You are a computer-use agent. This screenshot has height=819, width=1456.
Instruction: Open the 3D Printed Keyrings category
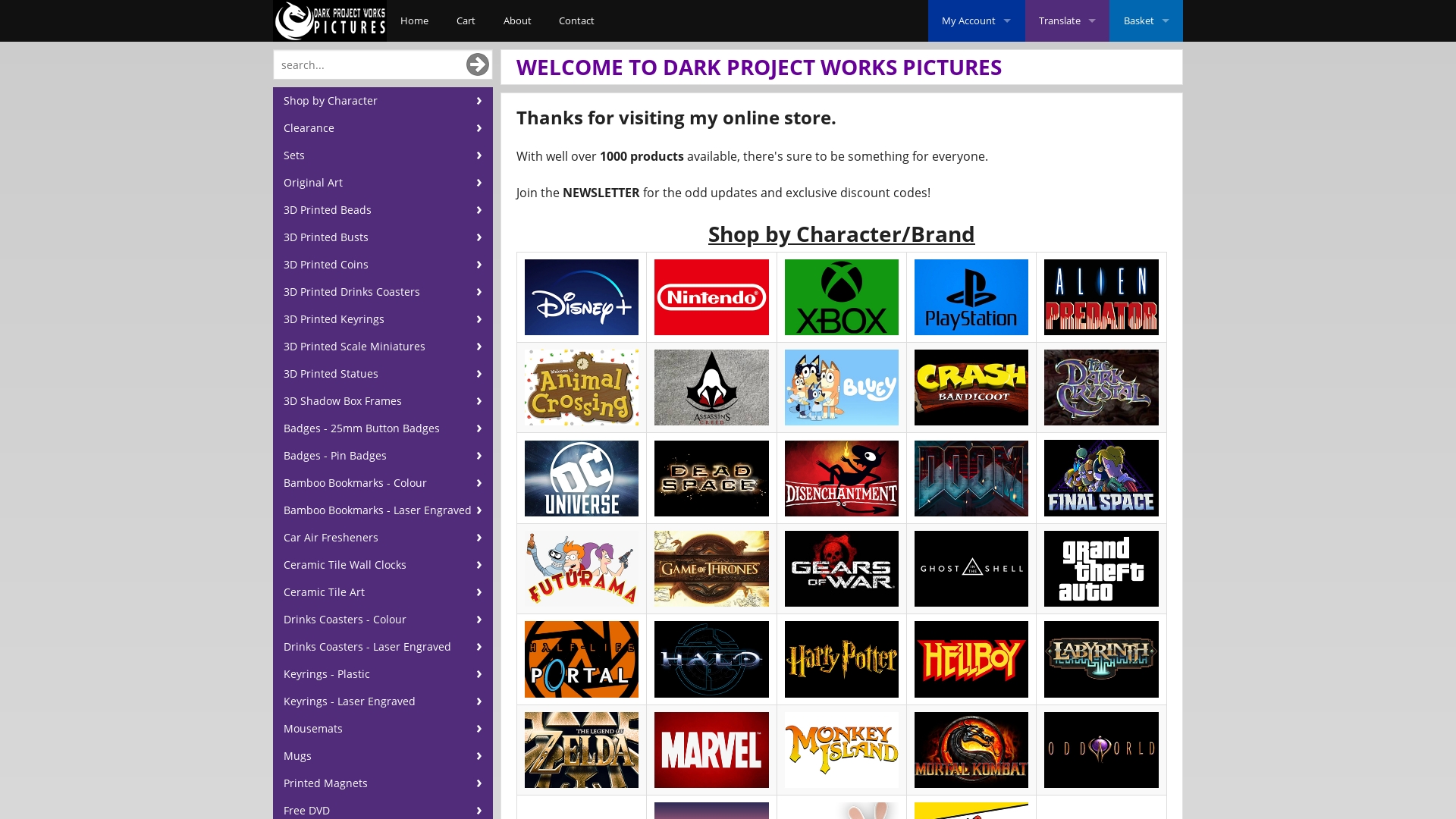point(382,319)
